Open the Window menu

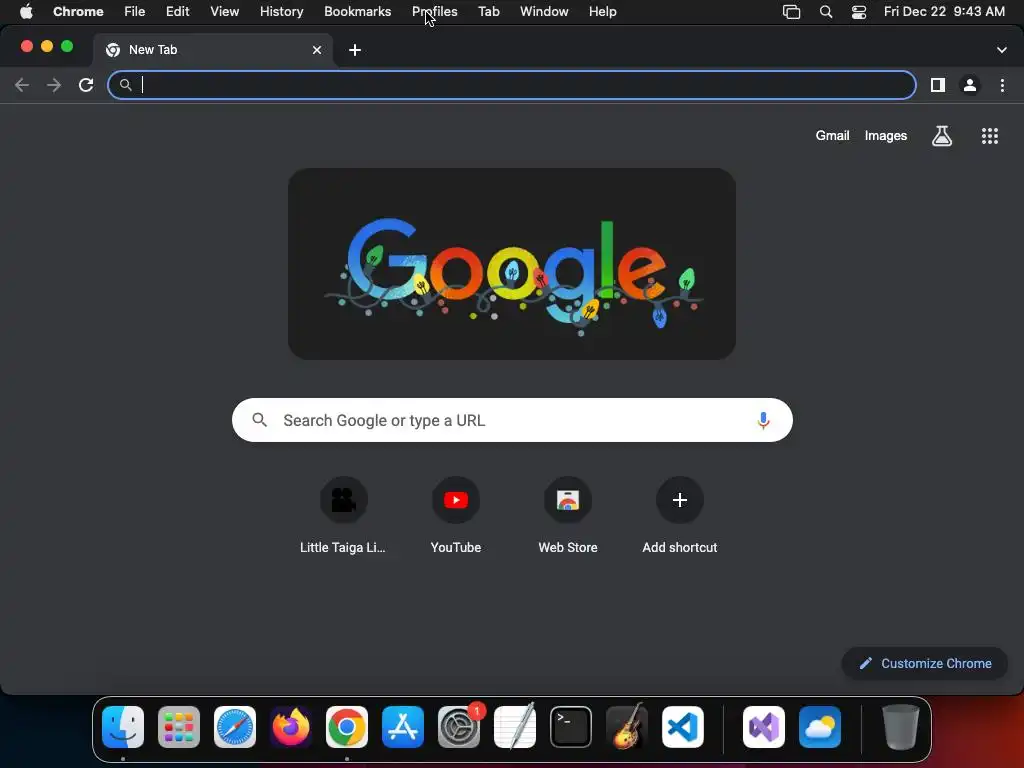544,12
